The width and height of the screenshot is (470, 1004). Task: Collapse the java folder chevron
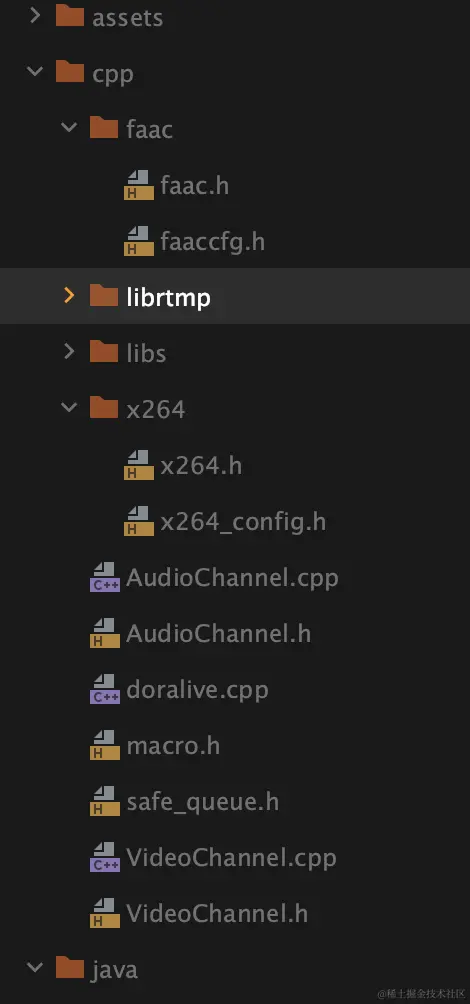[35, 968]
